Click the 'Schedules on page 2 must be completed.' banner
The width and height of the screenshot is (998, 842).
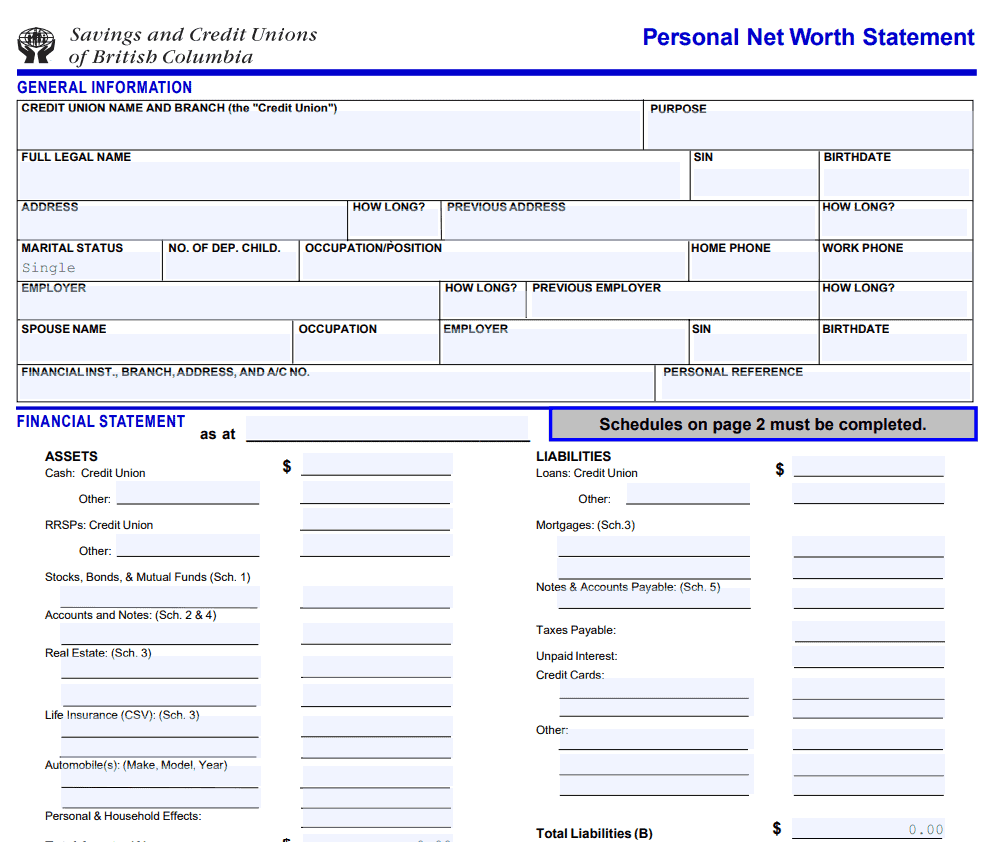(763, 425)
